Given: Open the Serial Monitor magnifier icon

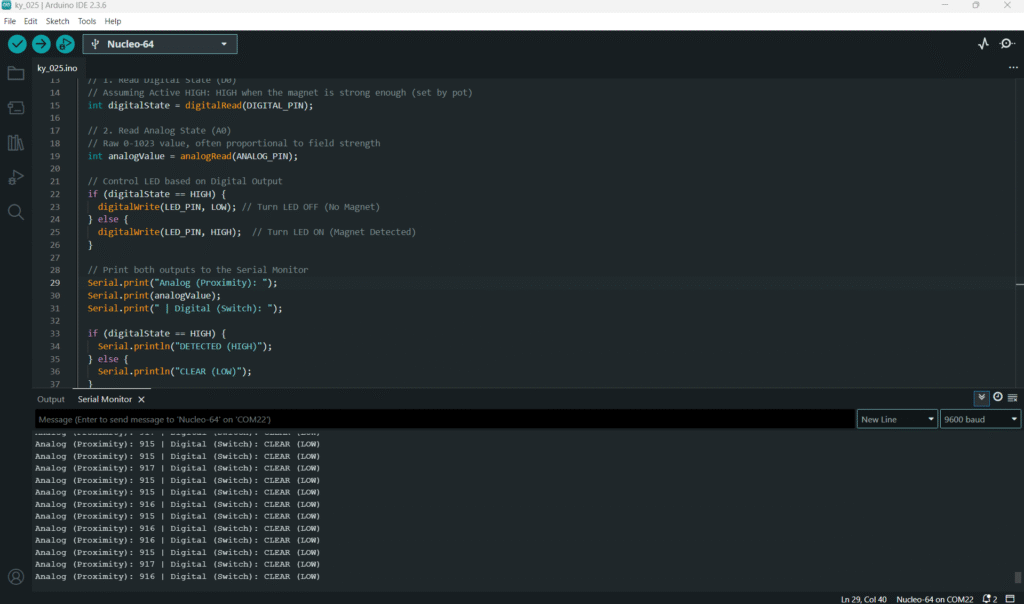Looking at the screenshot, I should click(1006, 44).
